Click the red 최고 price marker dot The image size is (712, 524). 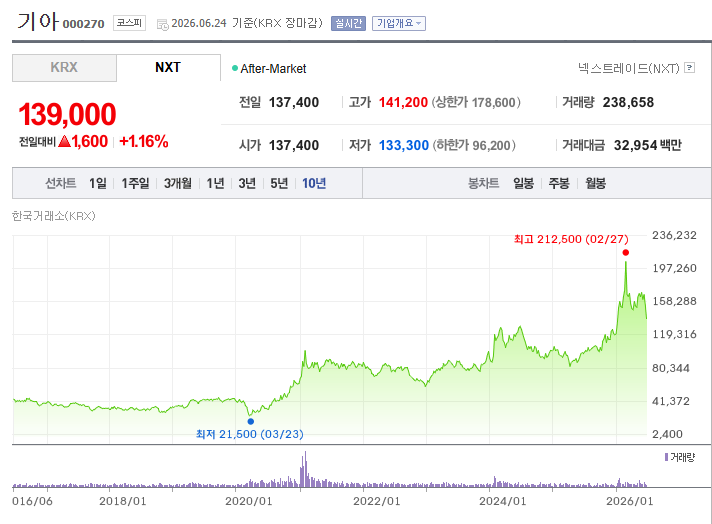(x=626, y=252)
